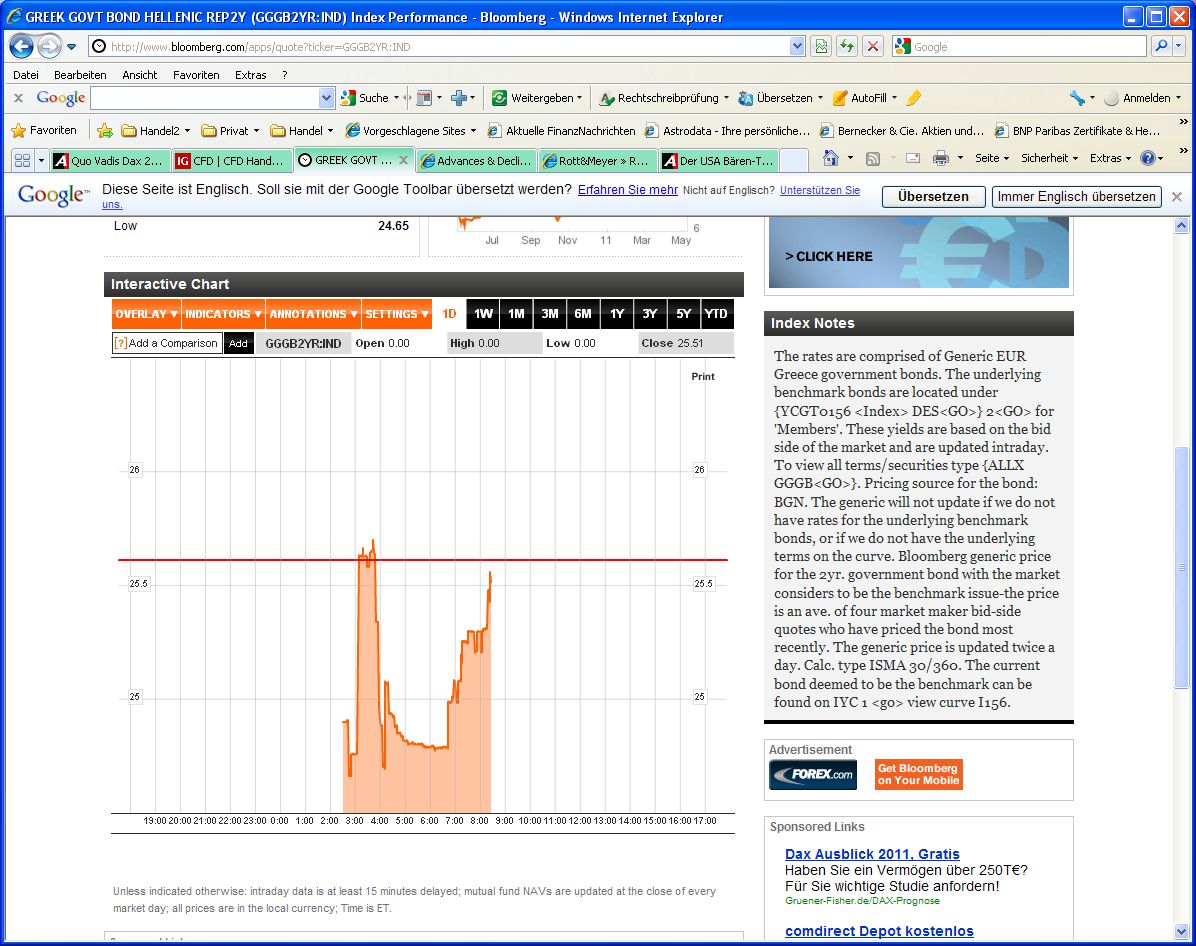This screenshot has height=946, width=1196.
Task: Open the ? help menu
Action: click(285, 75)
